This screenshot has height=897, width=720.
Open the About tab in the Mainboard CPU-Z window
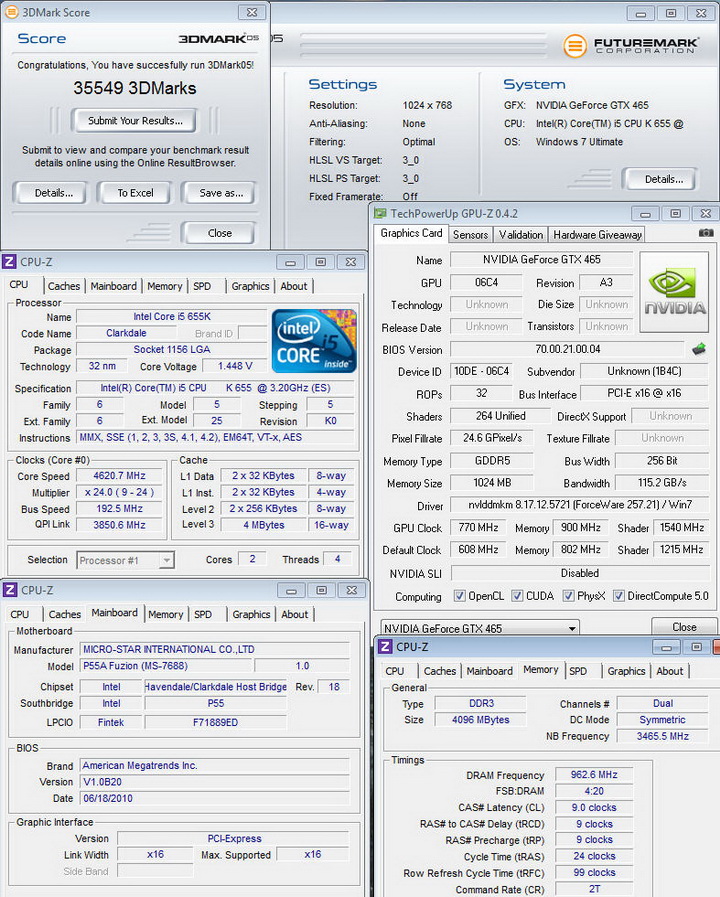point(295,614)
